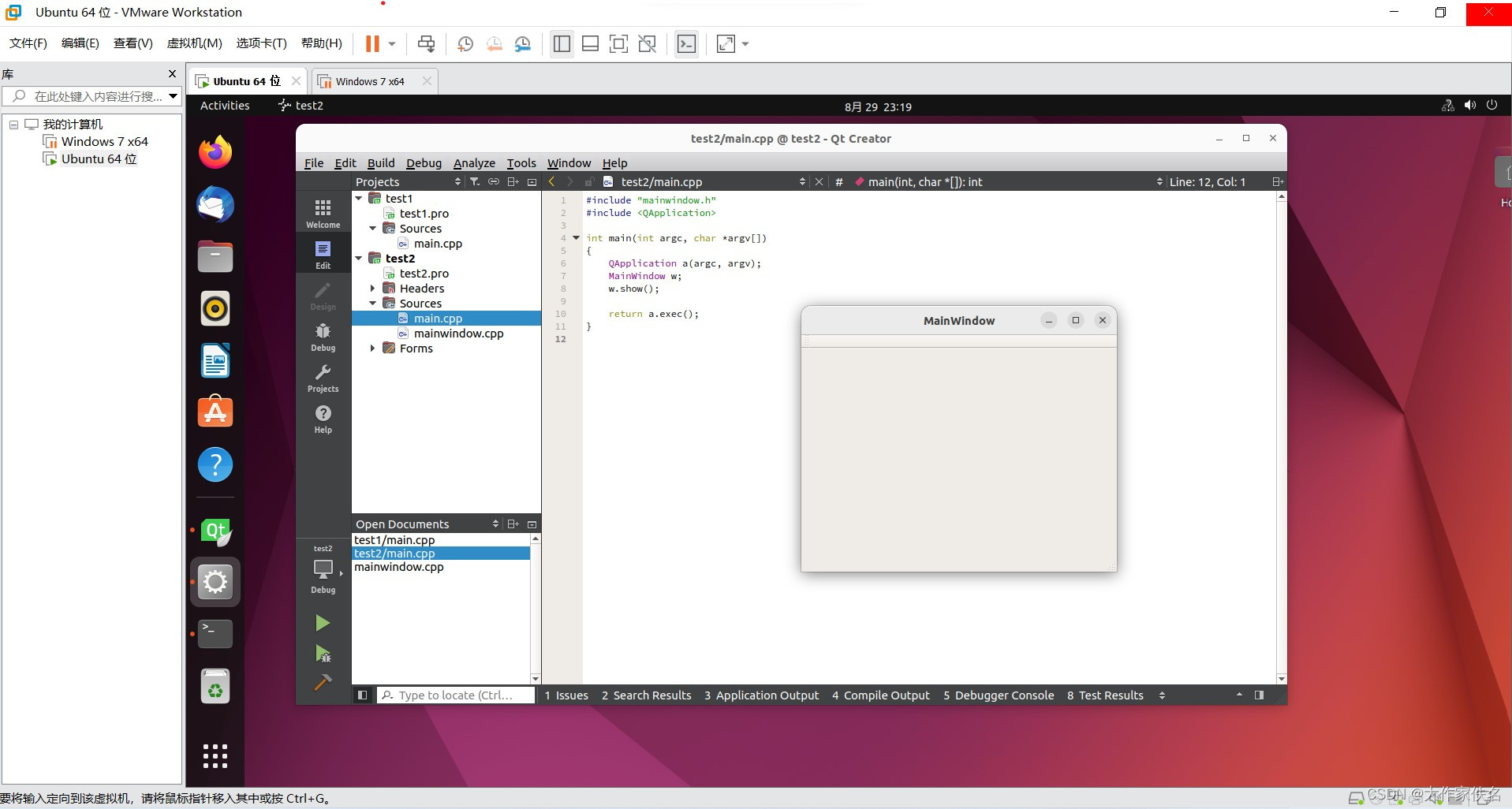The height and width of the screenshot is (809, 1512).
Task: Open Firefox from the Ubuntu dock
Action: point(215,152)
